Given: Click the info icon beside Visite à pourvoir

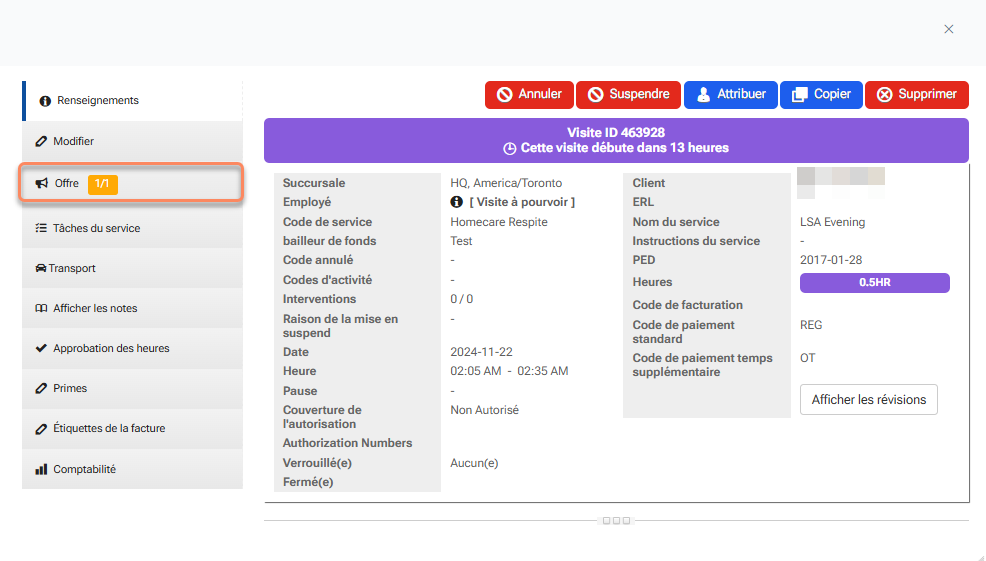Looking at the screenshot, I should click(x=457, y=202).
